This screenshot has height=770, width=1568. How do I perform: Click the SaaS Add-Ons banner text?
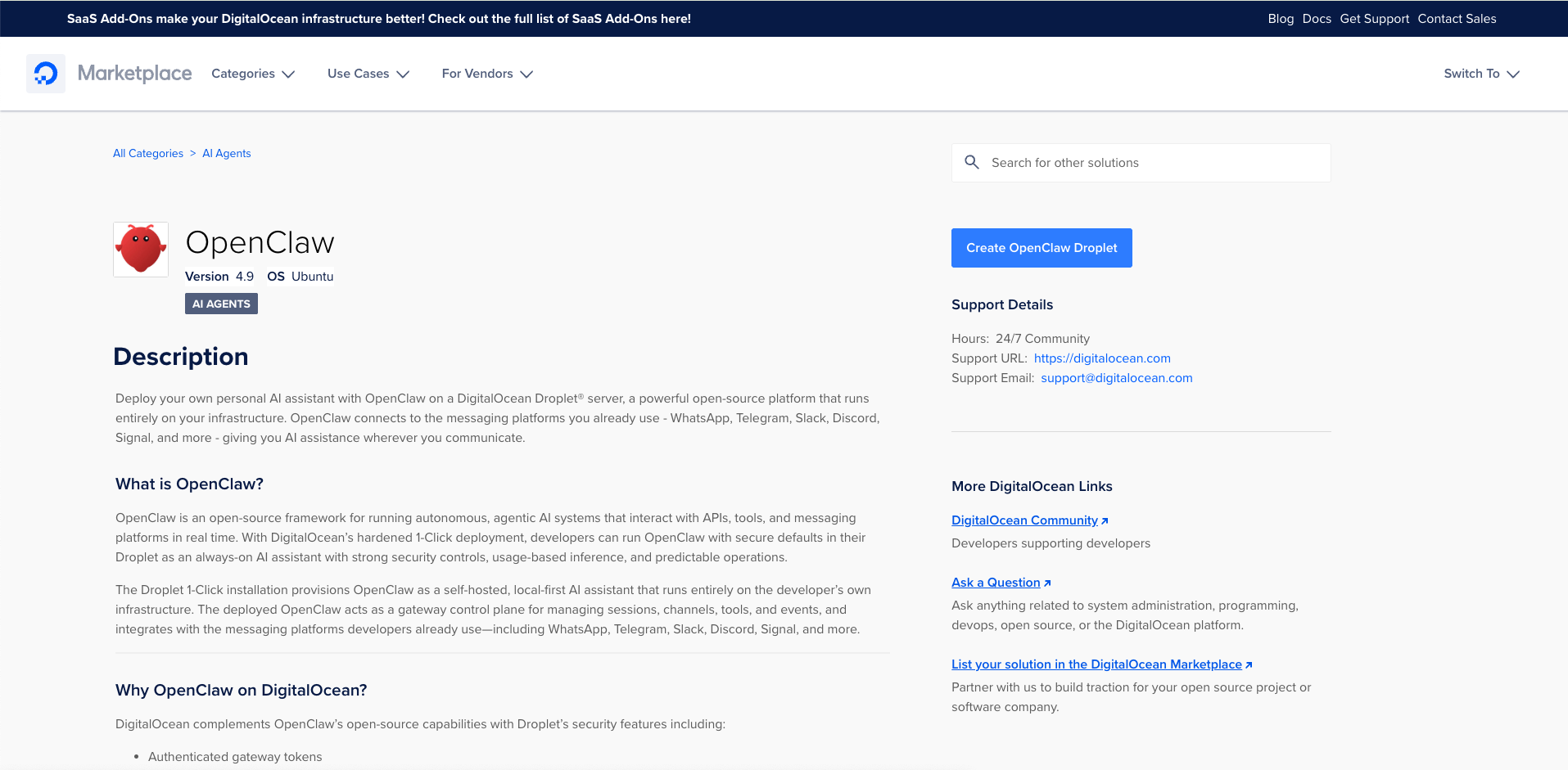379,19
